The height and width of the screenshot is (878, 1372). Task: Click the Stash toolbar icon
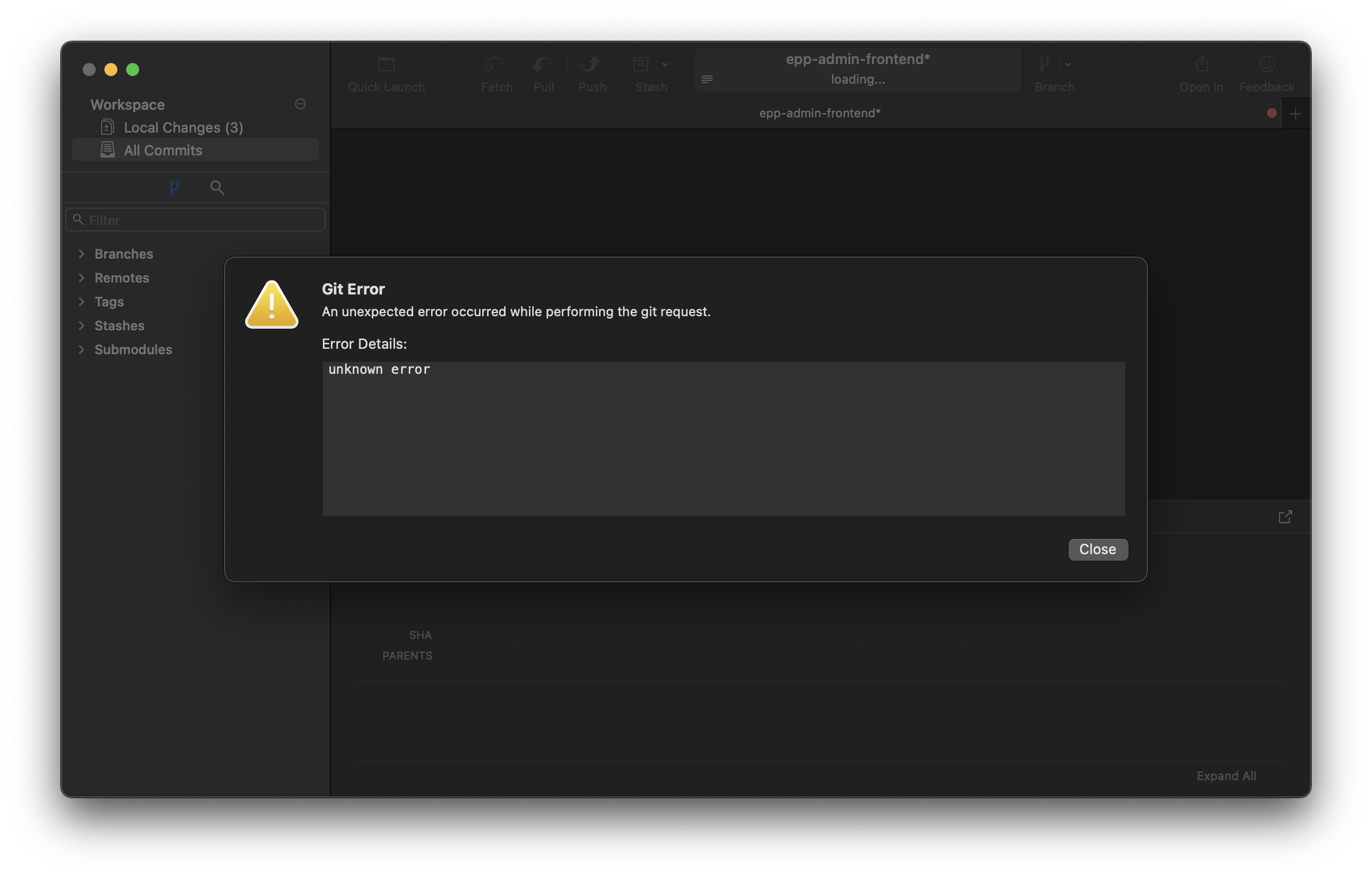pyautogui.click(x=641, y=65)
